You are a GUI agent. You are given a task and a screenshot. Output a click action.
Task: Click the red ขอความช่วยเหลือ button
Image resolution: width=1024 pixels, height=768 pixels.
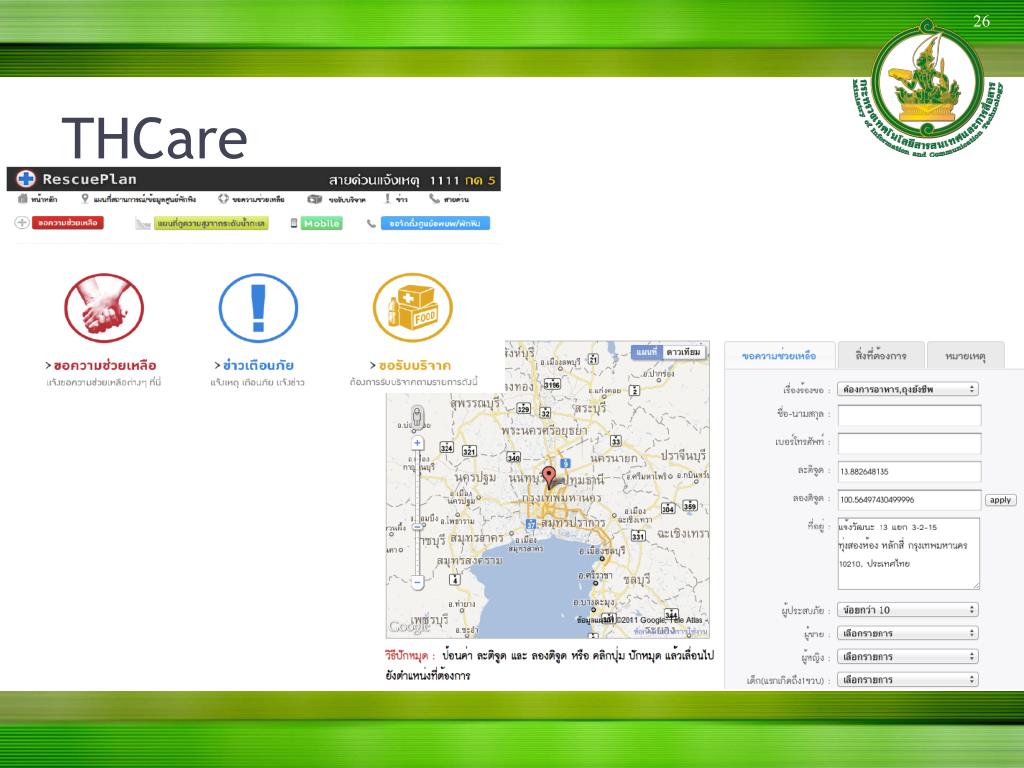(68, 223)
